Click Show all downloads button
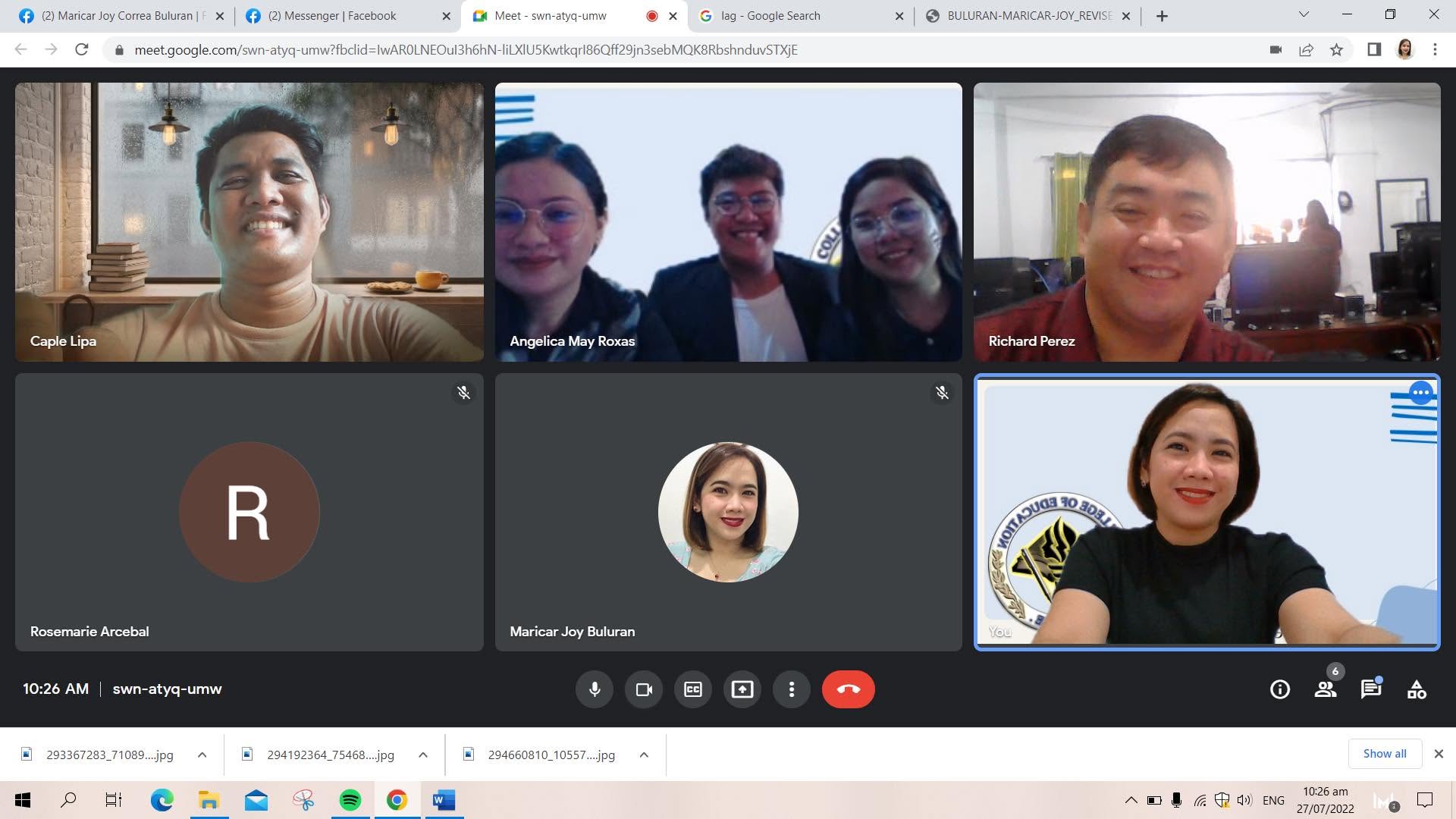Screen dimensions: 1456x819 tap(1385, 754)
